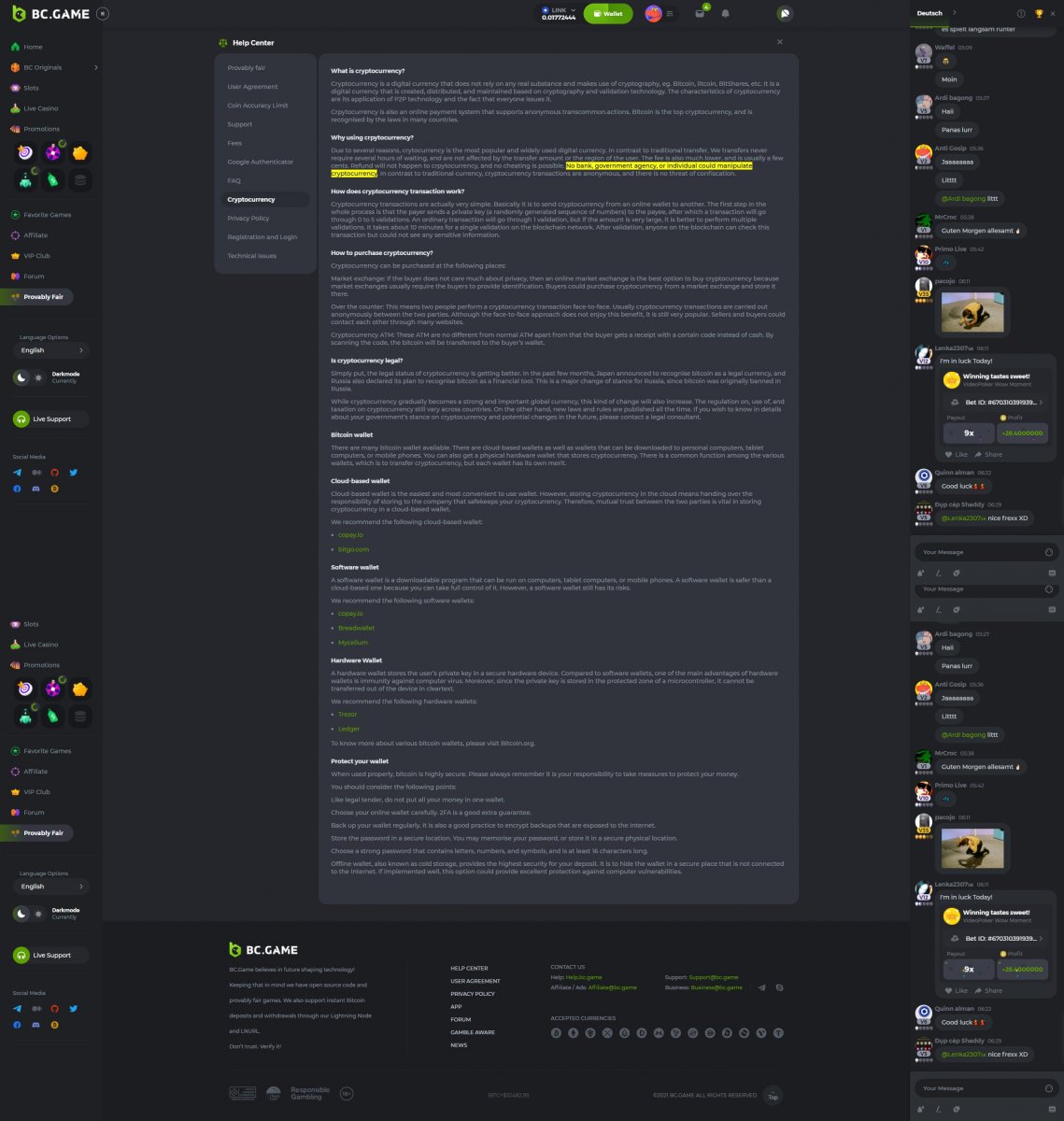Expand the LINK currency balance dropdown
The image size is (1064, 1121).
[x=571, y=10]
